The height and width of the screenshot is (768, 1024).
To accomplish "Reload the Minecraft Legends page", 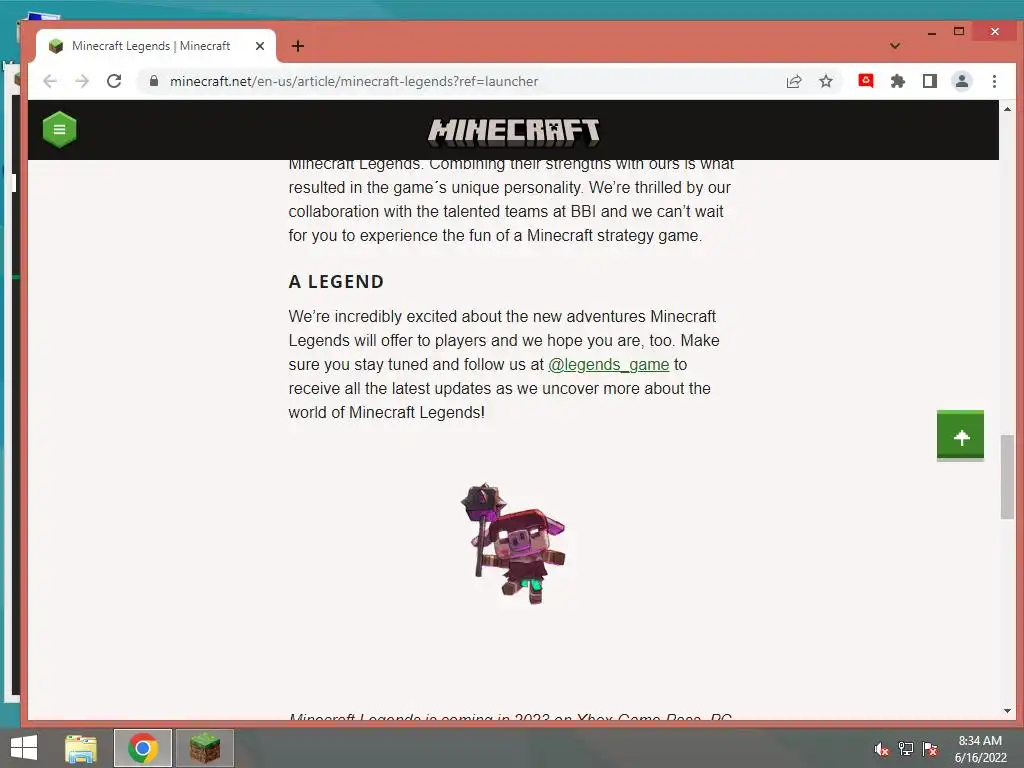I will coord(114,81).
